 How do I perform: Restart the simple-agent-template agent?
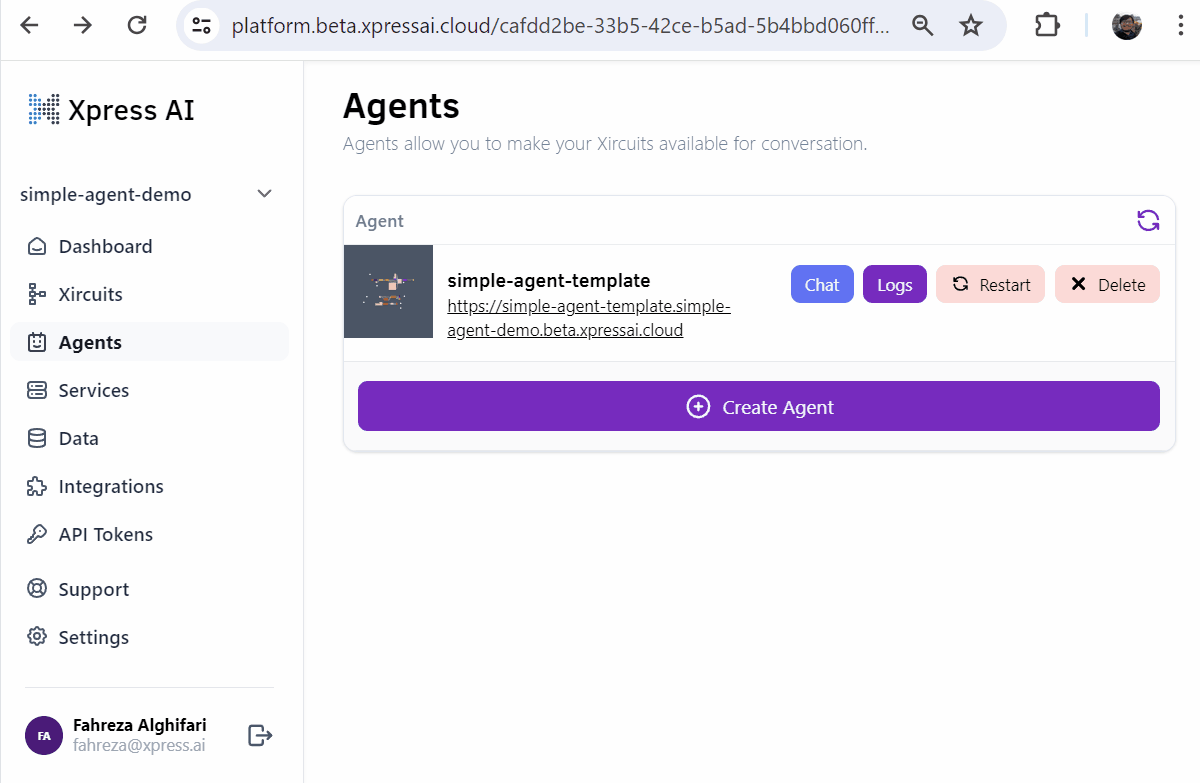pos(990,284)
